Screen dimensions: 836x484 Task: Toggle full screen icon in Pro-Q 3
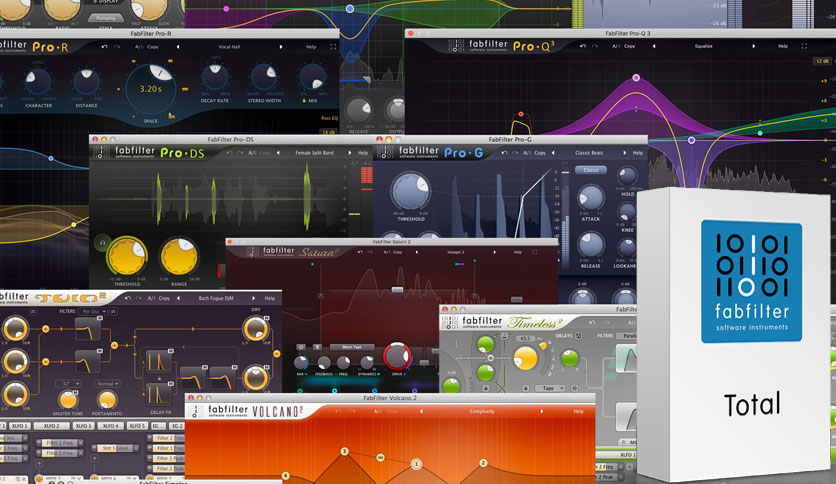pyautogui.click(x=804, y=46)
